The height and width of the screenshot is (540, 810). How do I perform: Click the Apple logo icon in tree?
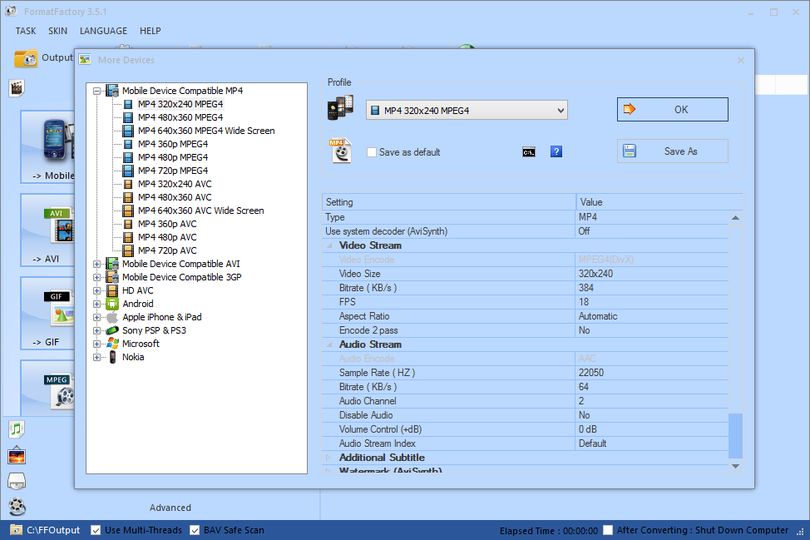click(112, 317)
